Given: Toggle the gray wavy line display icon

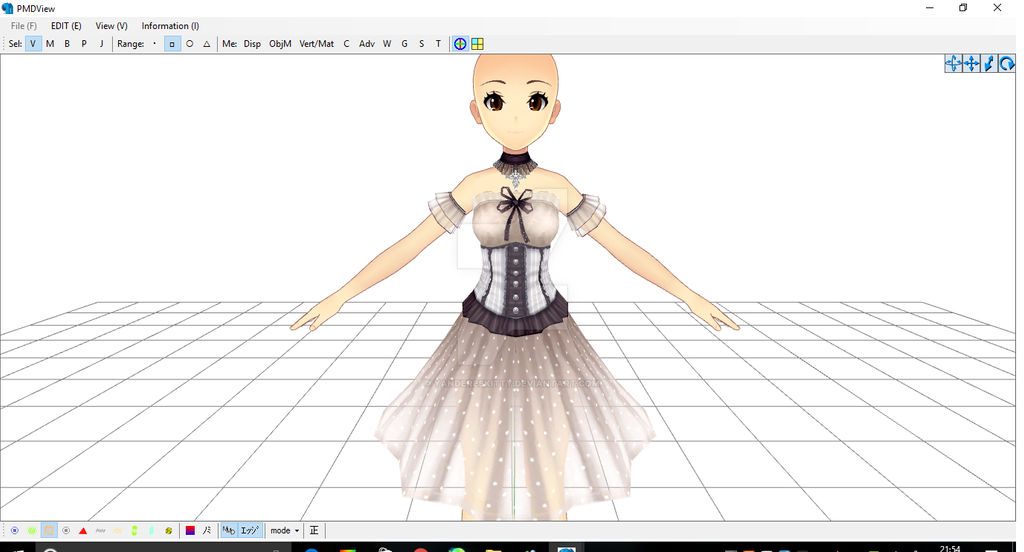Looking at the screenshot, I should 100,530.
